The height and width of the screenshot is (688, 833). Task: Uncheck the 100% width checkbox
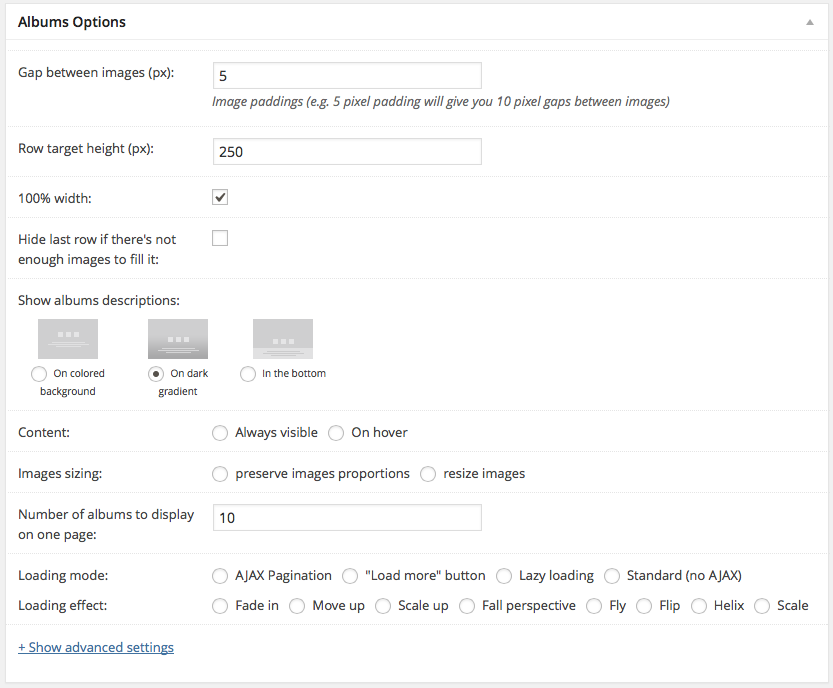click(x=220, y=198)
